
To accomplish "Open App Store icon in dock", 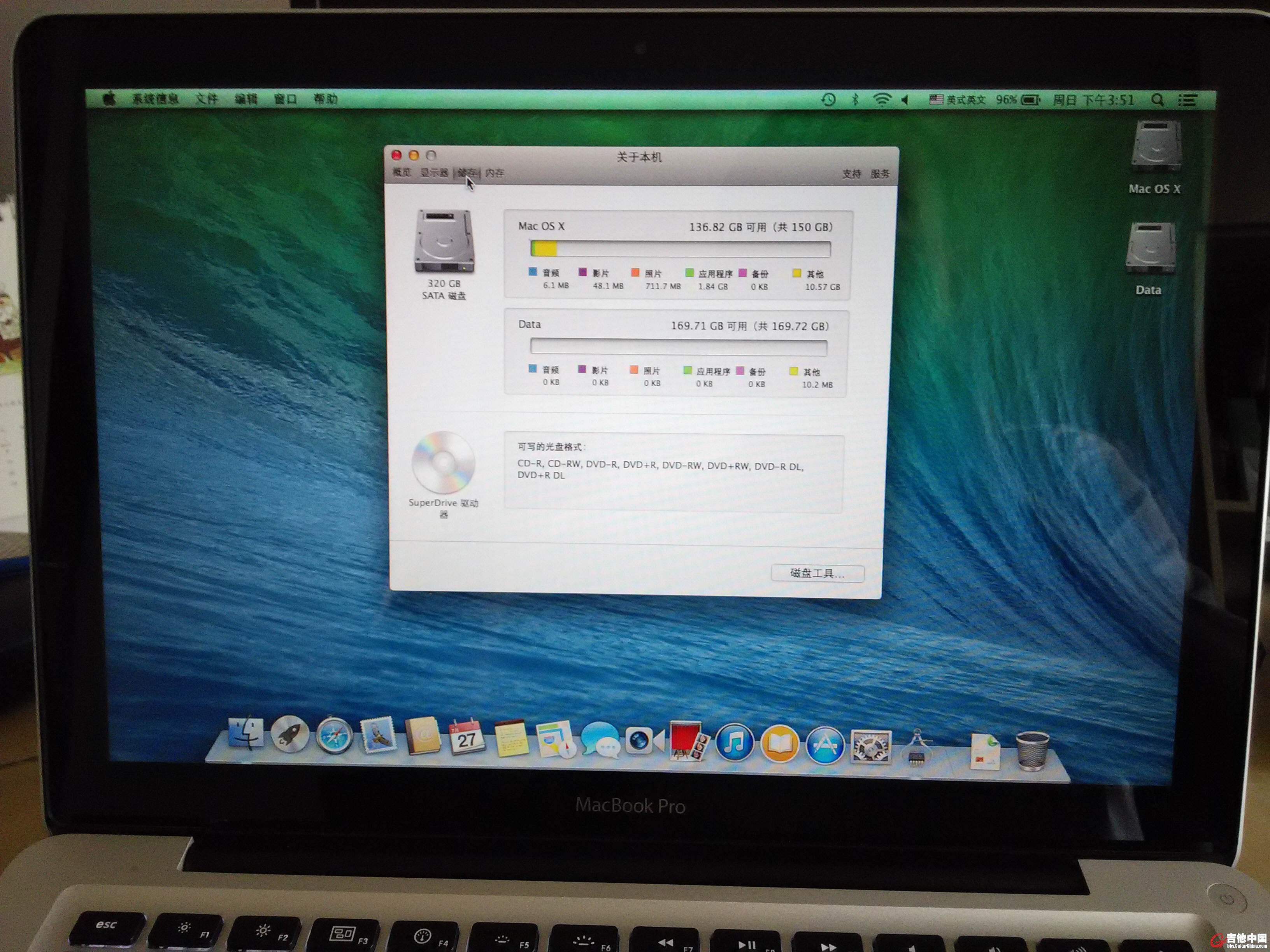I will tap(825, 745).
